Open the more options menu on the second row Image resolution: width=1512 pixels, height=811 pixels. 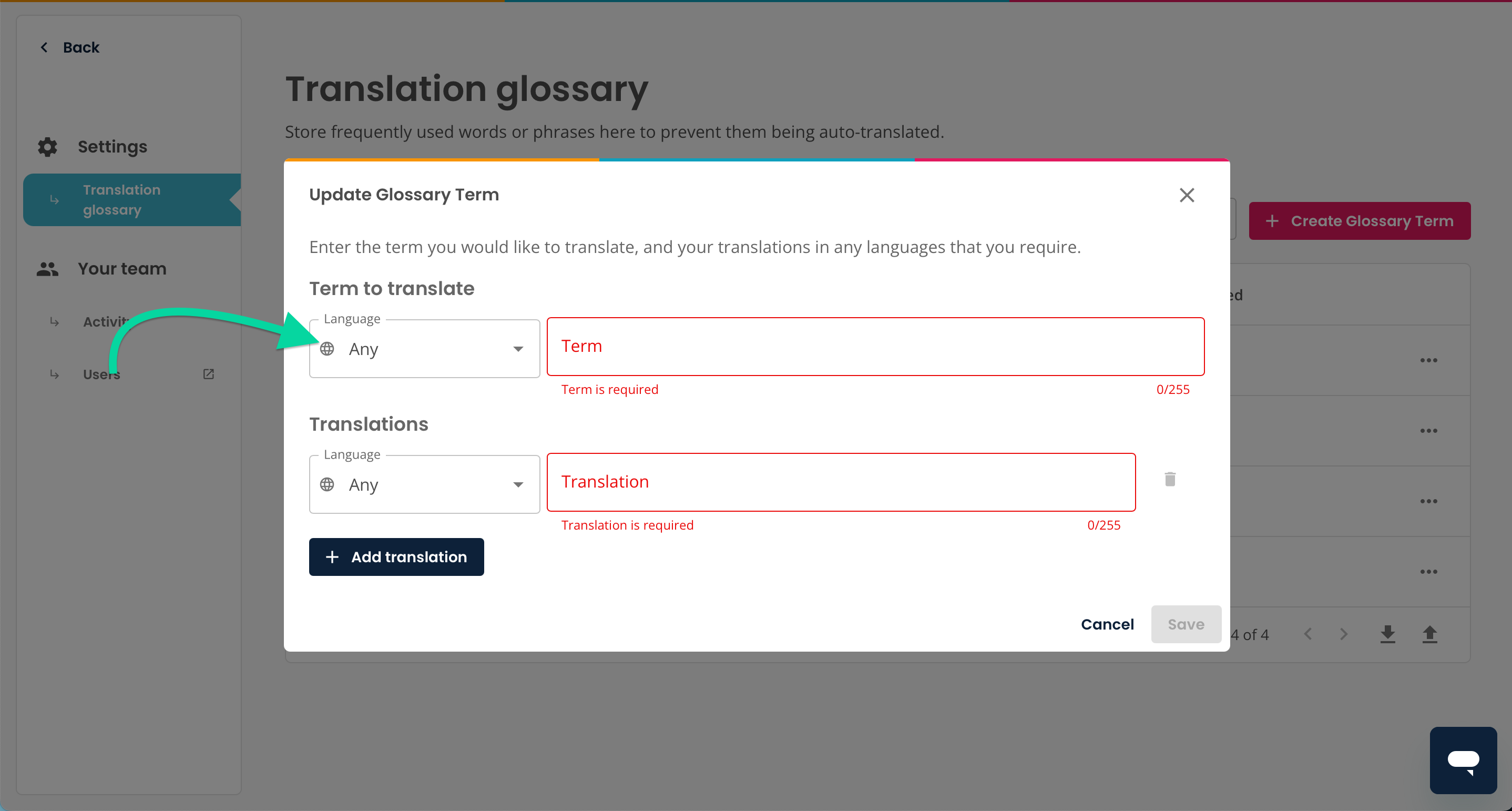pyautogui.click(x=1428, y=430)
